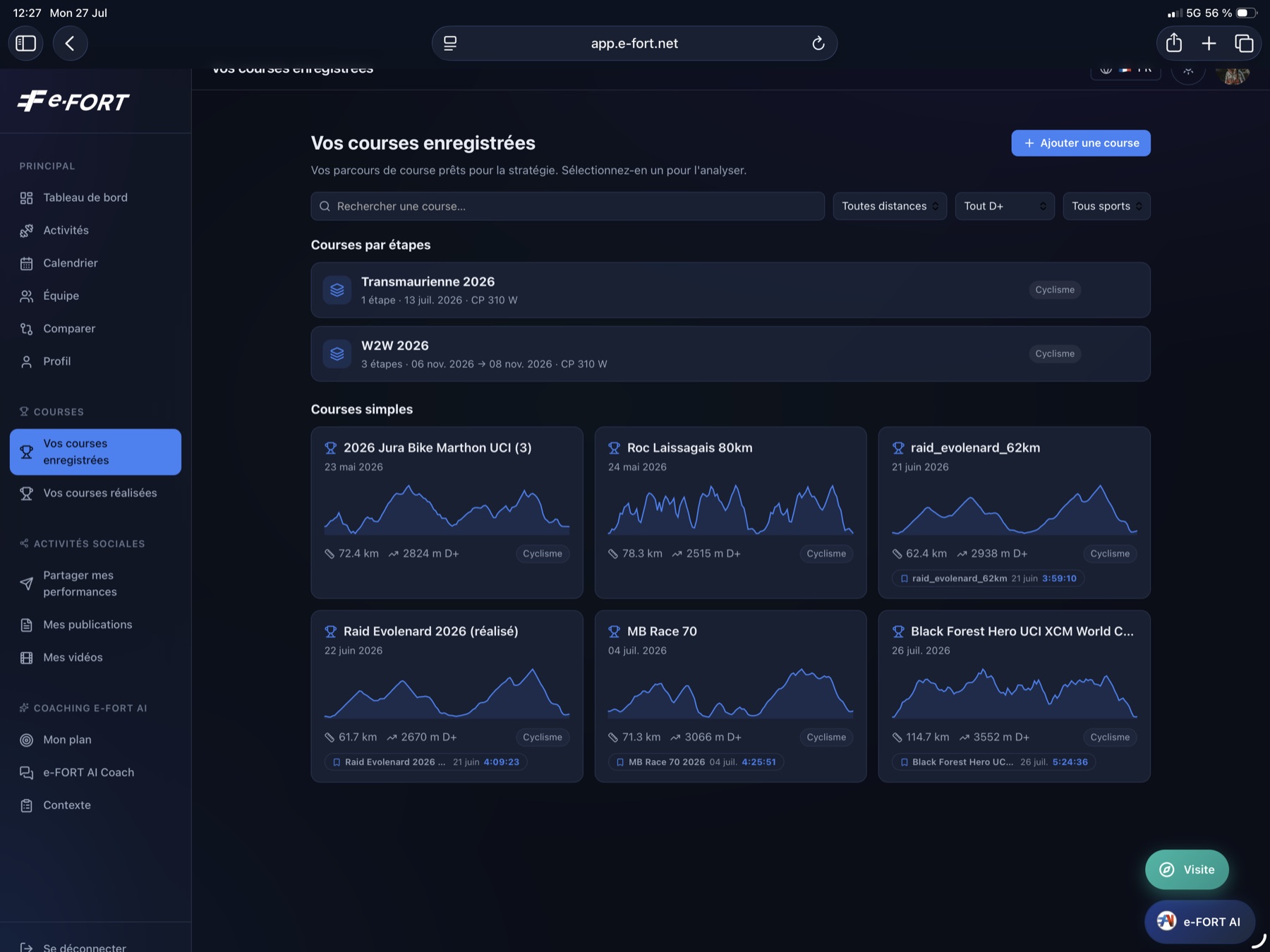Click the MB Race 70 2026 4:25:51 tag
Image resolution: width=1270 pixels, height=952 pixels.
(x=696, y=762)
